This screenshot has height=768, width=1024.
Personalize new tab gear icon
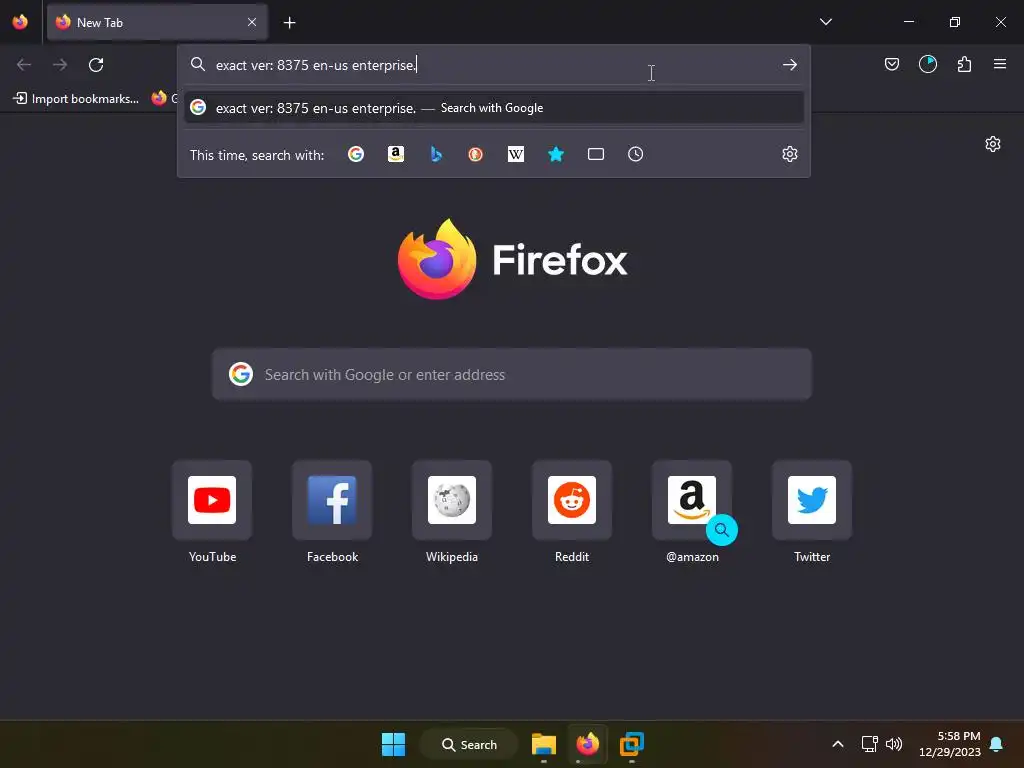(993, 144)
